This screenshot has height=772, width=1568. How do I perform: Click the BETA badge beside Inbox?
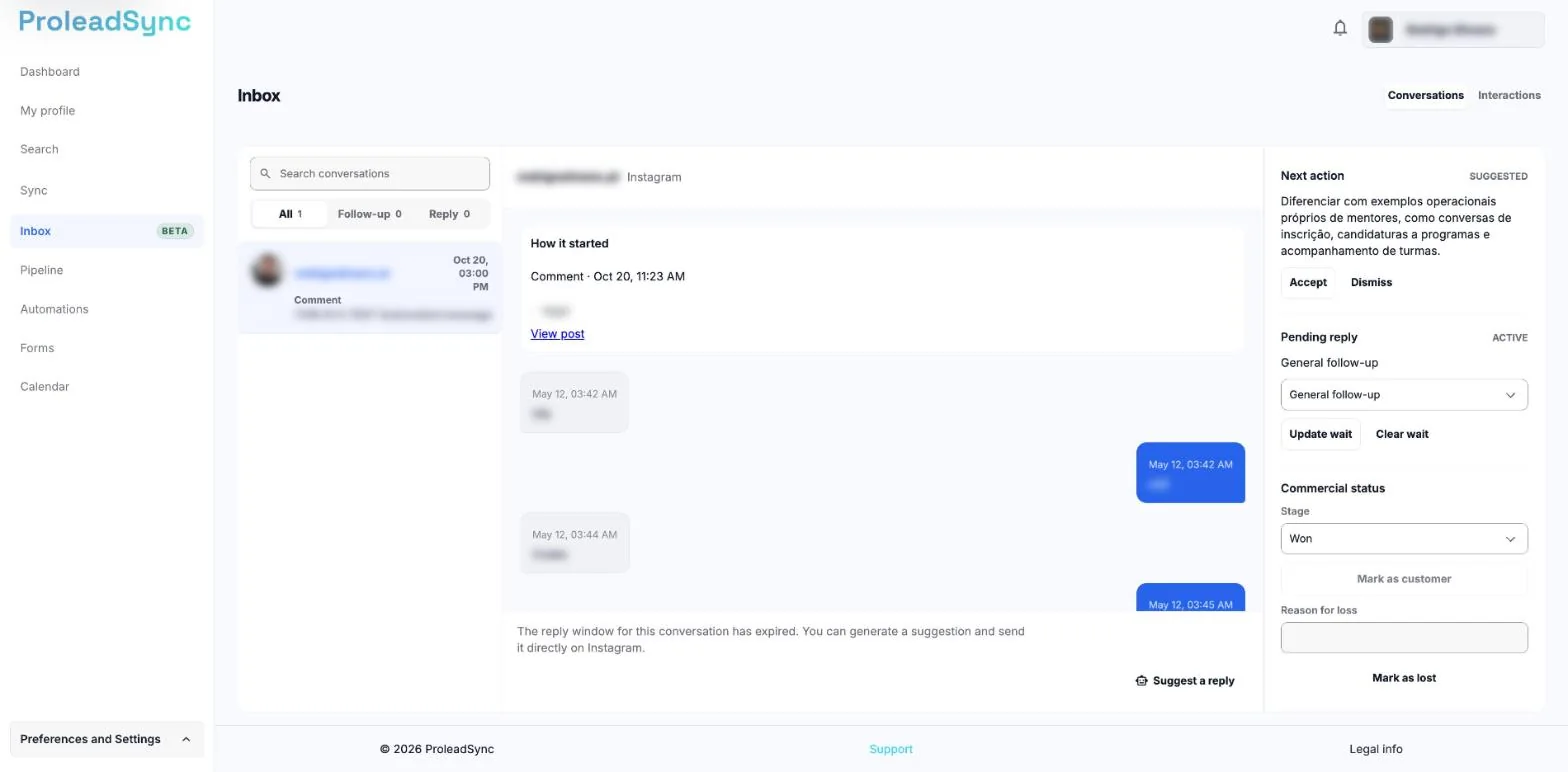tap(175, 231)
